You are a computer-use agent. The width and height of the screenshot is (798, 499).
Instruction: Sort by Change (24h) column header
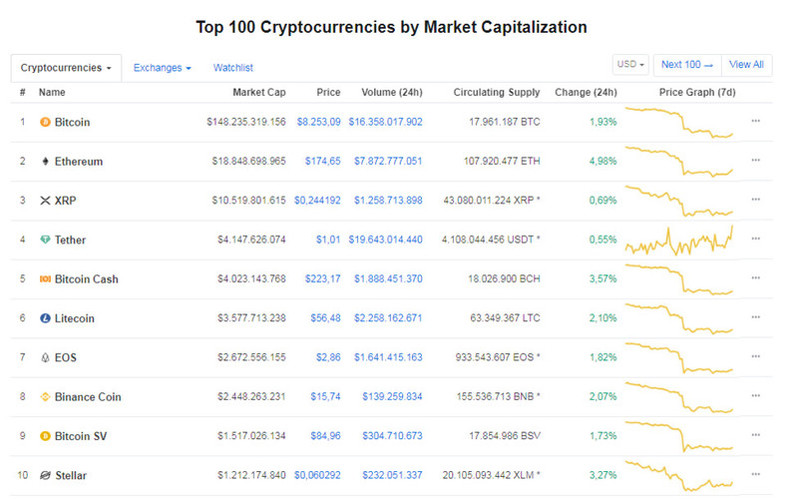[586, 92]
